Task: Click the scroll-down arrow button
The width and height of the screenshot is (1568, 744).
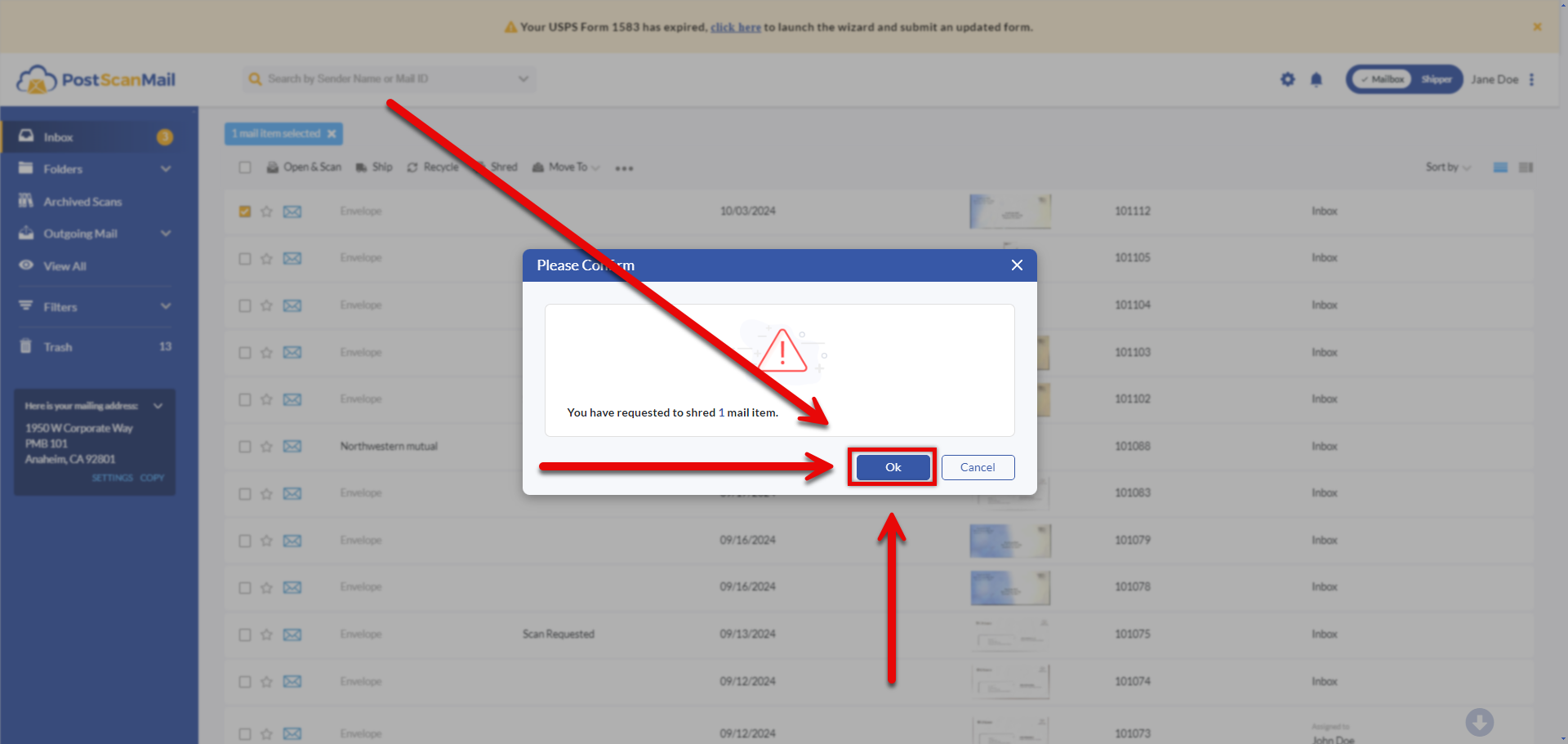Action: pyautogui.click(x=1479, y=722)
